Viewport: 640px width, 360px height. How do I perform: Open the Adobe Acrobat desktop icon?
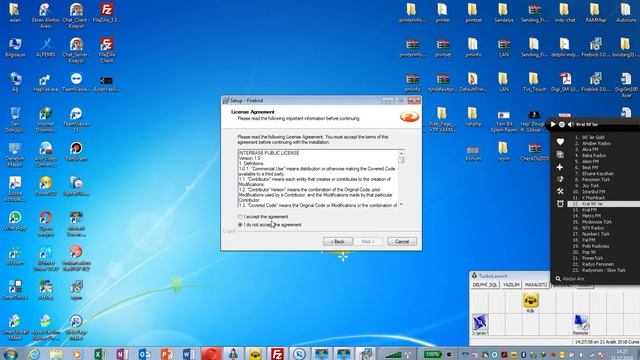(15, 189)
